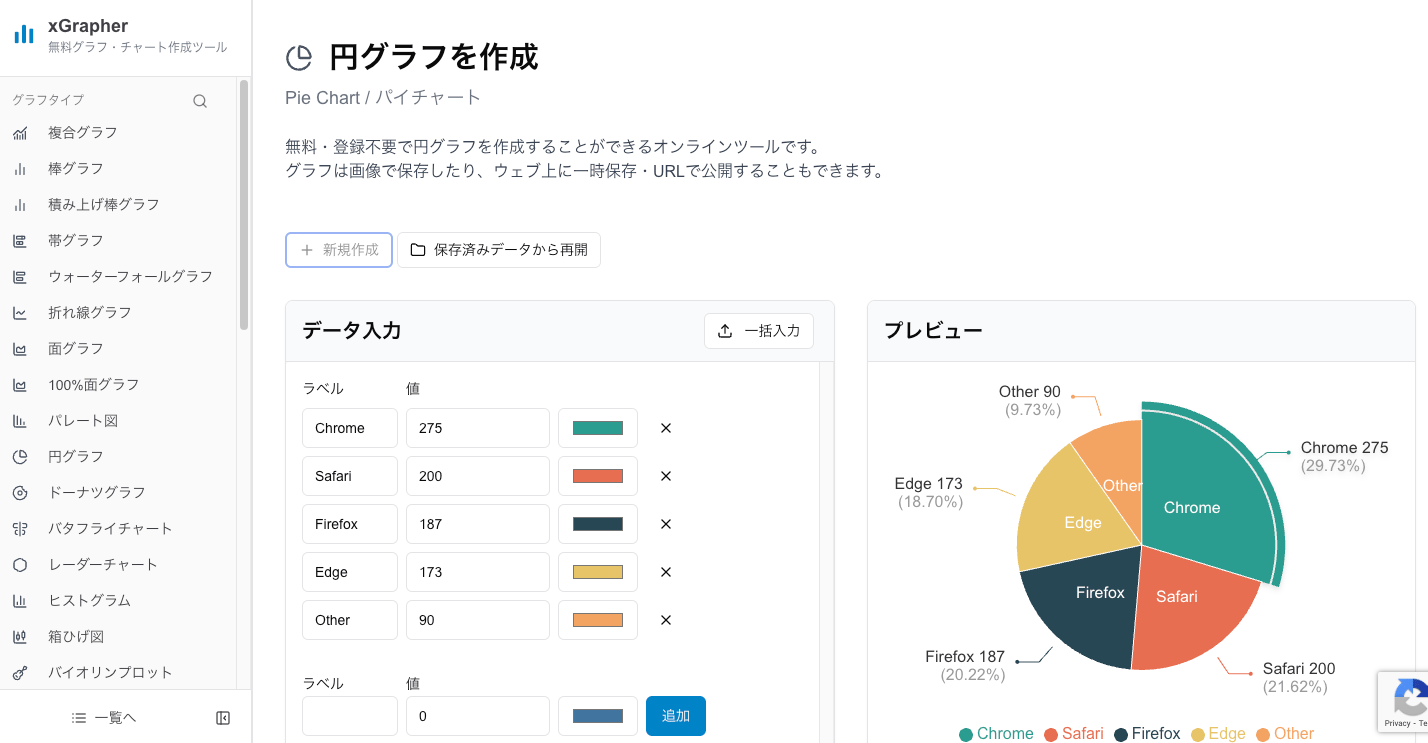Click the 新規作成 button
1428x743 pixels.
338,250
